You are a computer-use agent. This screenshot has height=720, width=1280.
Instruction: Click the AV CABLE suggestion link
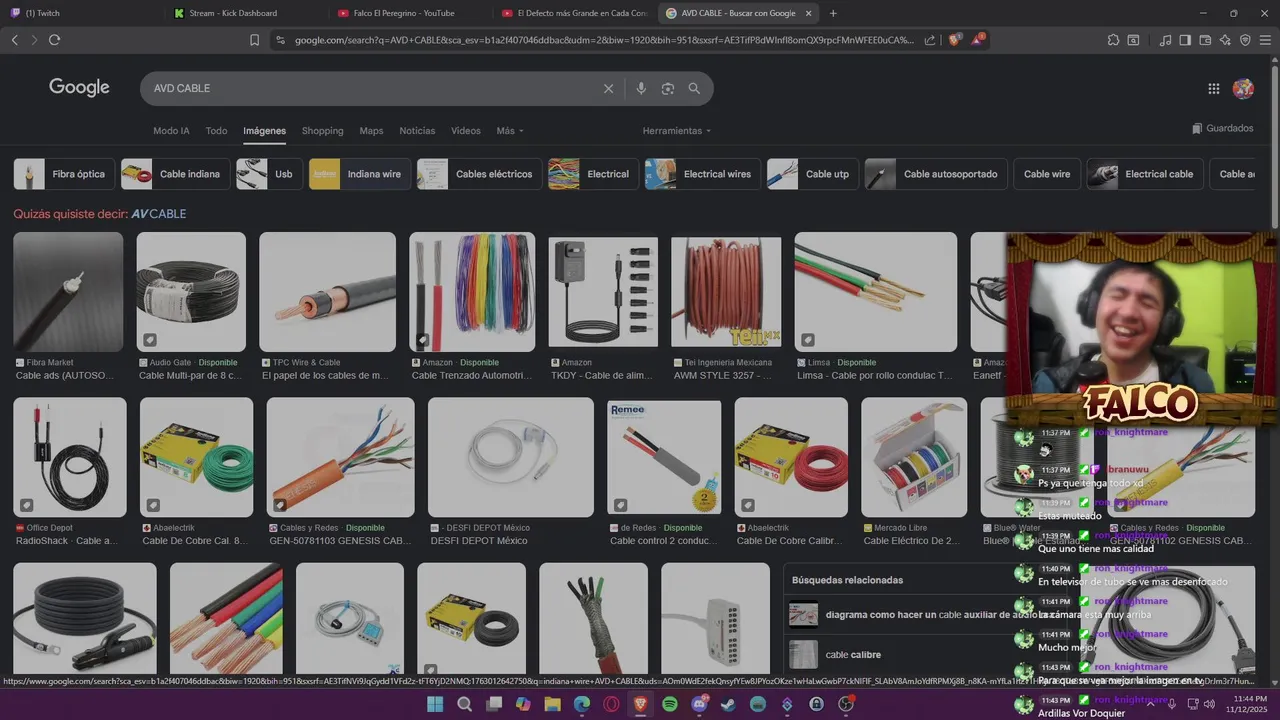point(158,214)
